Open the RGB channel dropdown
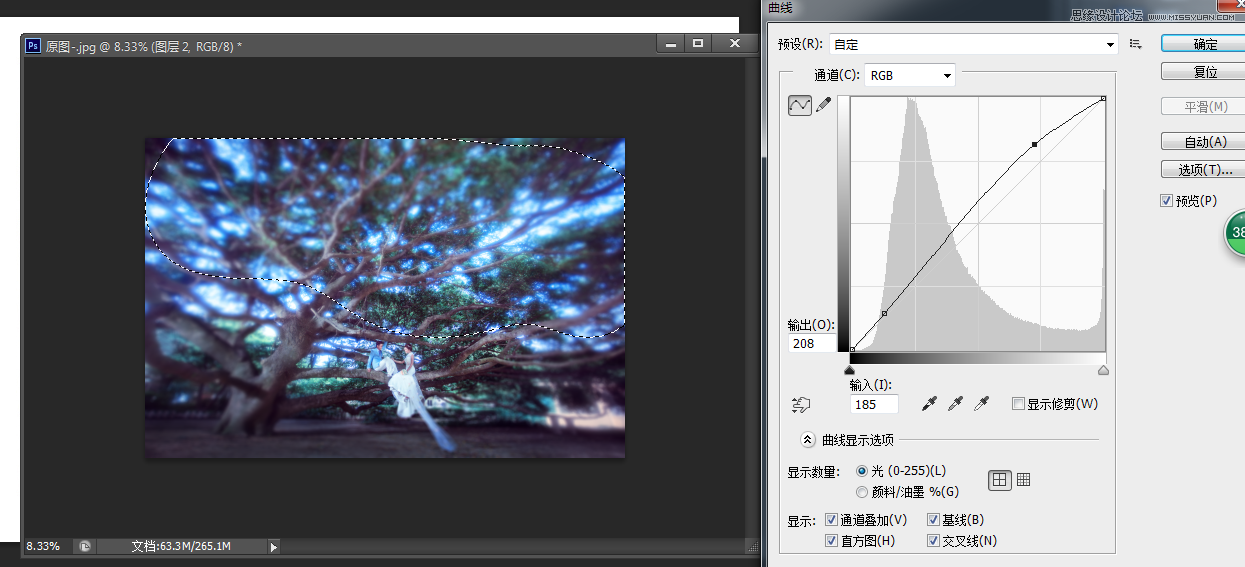This screenshot has height=567, width=1245. click(x=910, y=75)
